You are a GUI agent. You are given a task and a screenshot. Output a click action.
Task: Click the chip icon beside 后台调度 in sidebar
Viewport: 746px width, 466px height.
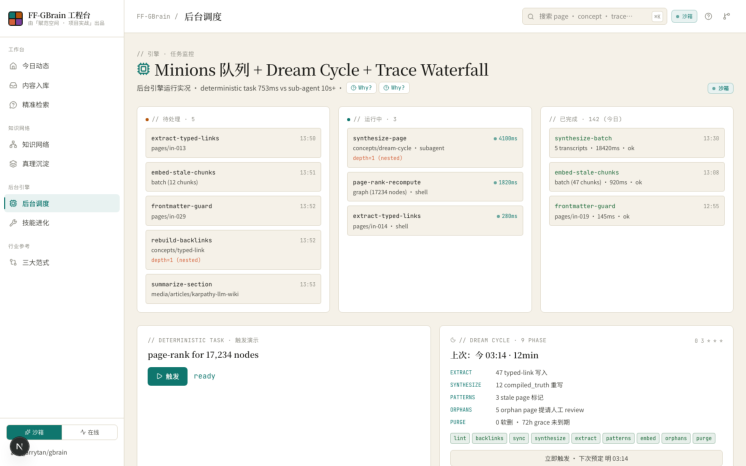tap(13, 203)
